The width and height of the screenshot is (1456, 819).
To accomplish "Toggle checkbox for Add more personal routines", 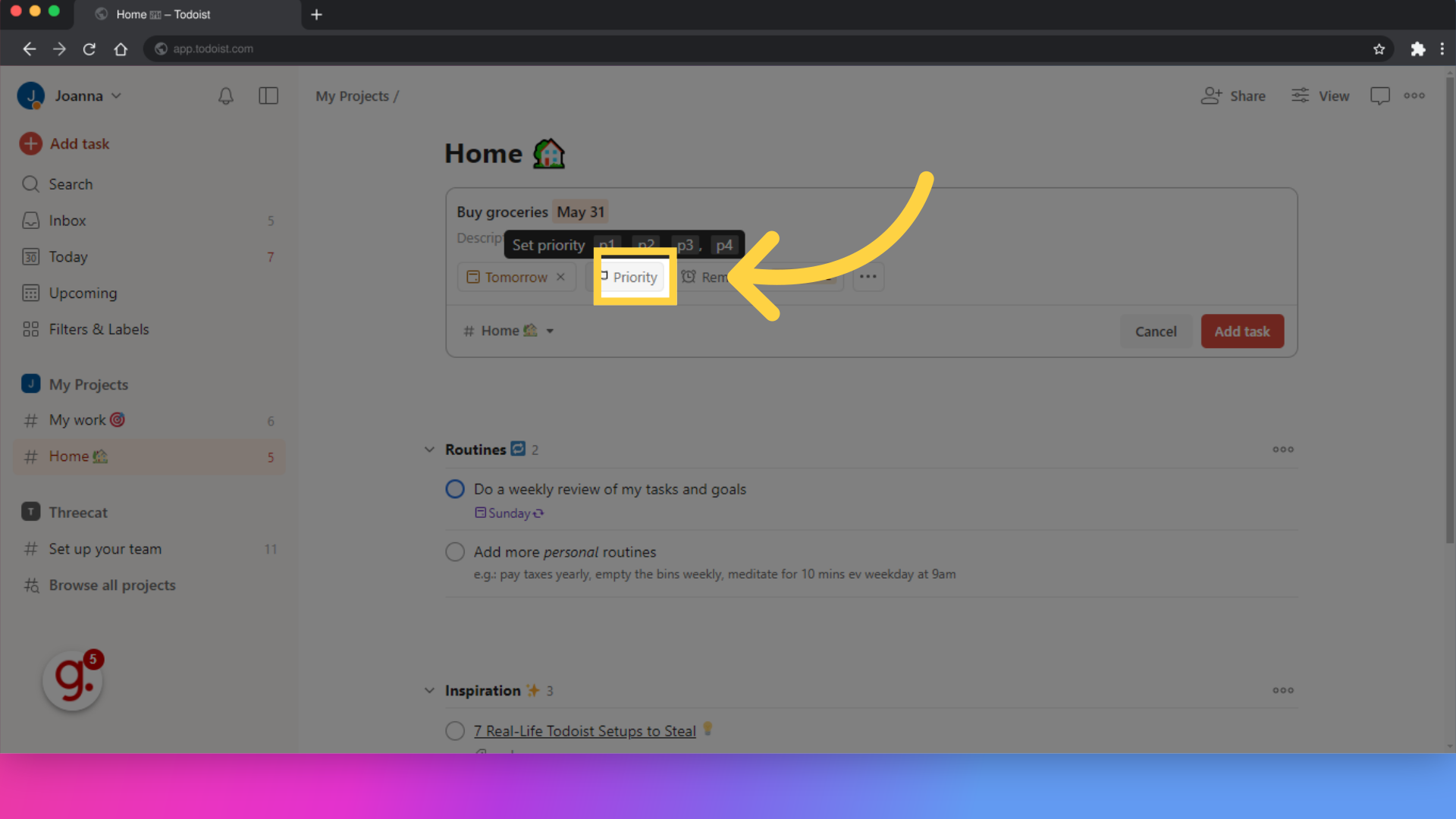I will click(x=455, y=552).
